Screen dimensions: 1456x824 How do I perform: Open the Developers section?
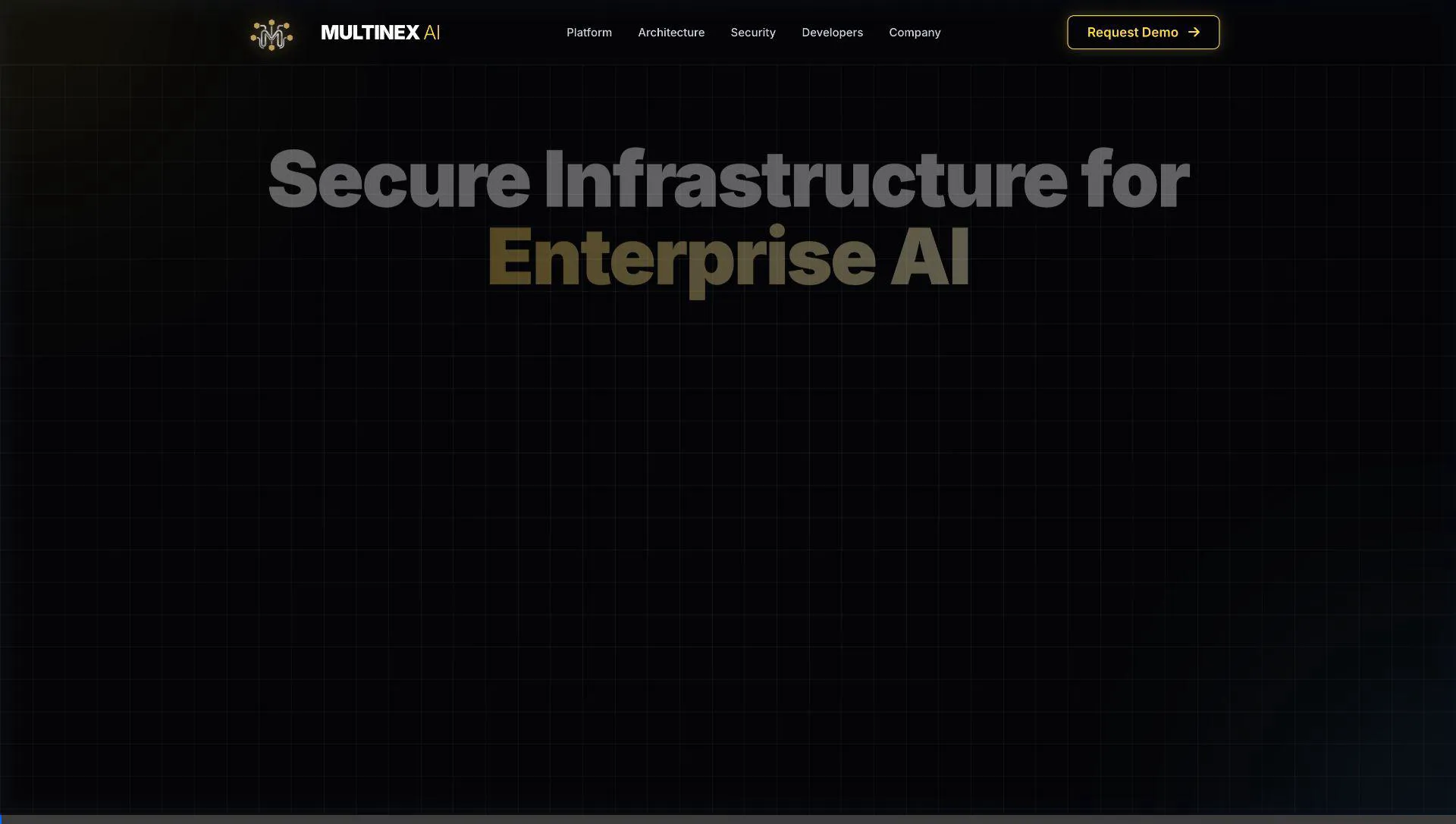coord(832,32)
